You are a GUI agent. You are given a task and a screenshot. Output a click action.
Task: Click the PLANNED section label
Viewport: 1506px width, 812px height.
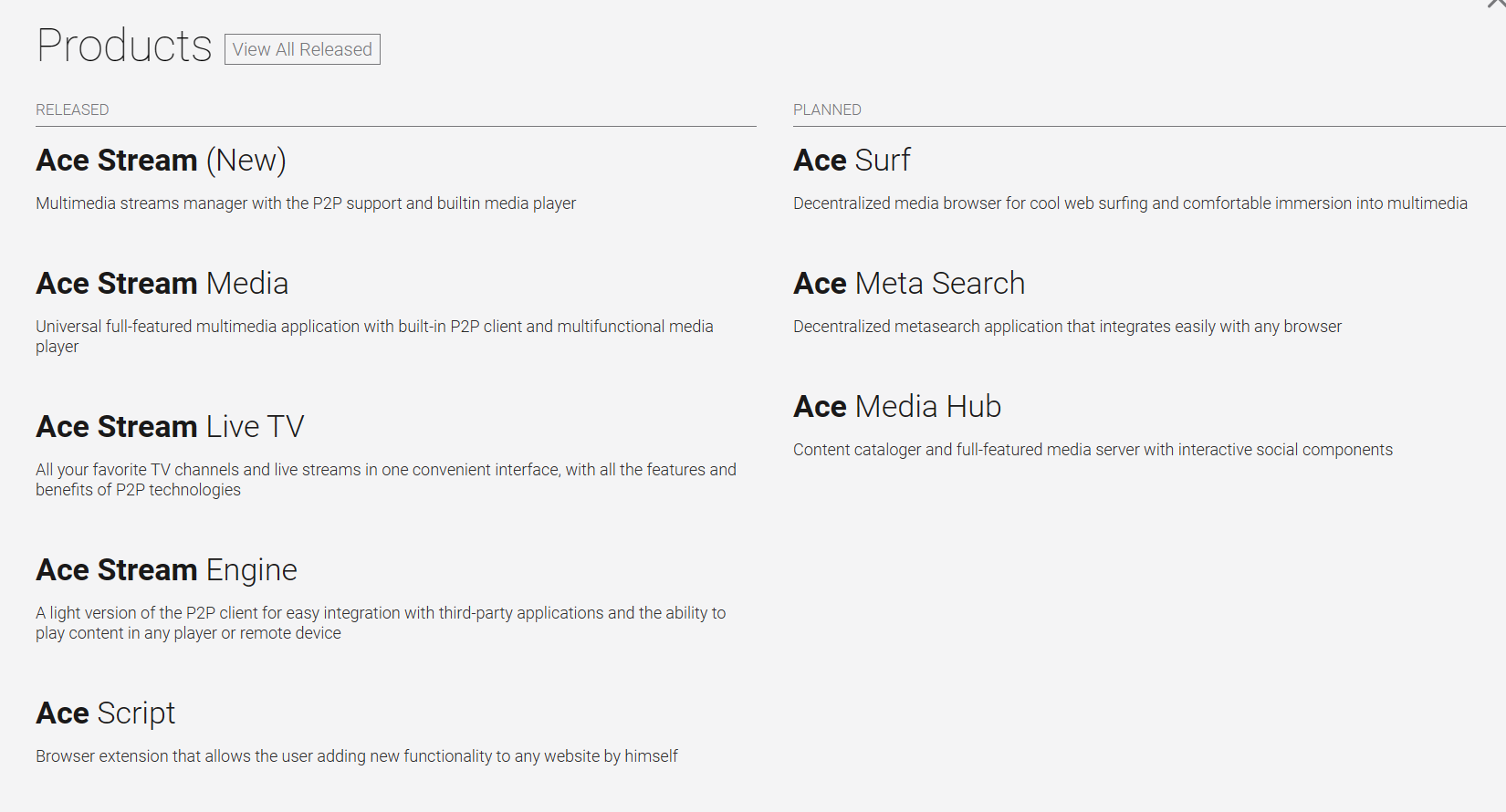pyautogui.click(x=827, y=109)
